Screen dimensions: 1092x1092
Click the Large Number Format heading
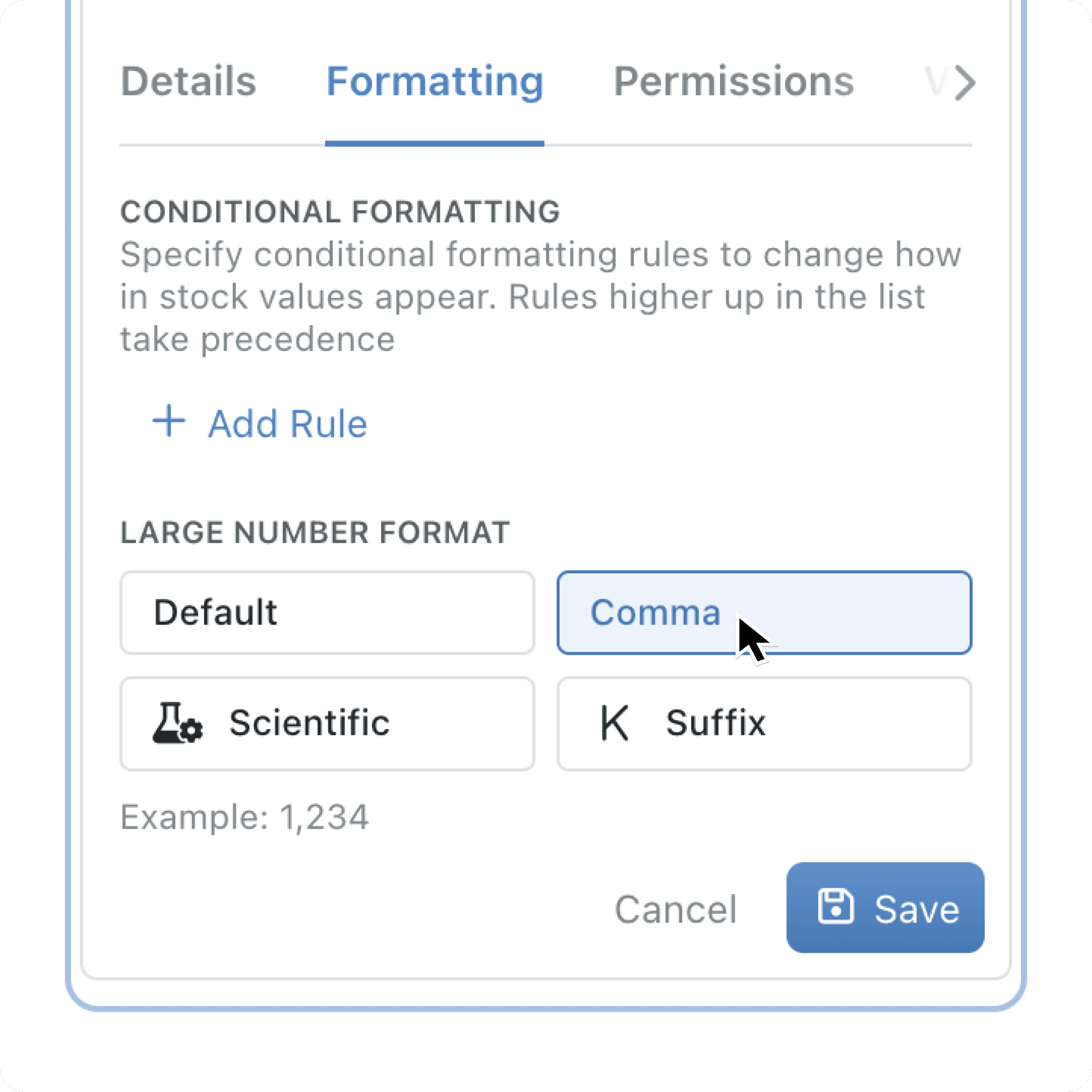point(315,532)
